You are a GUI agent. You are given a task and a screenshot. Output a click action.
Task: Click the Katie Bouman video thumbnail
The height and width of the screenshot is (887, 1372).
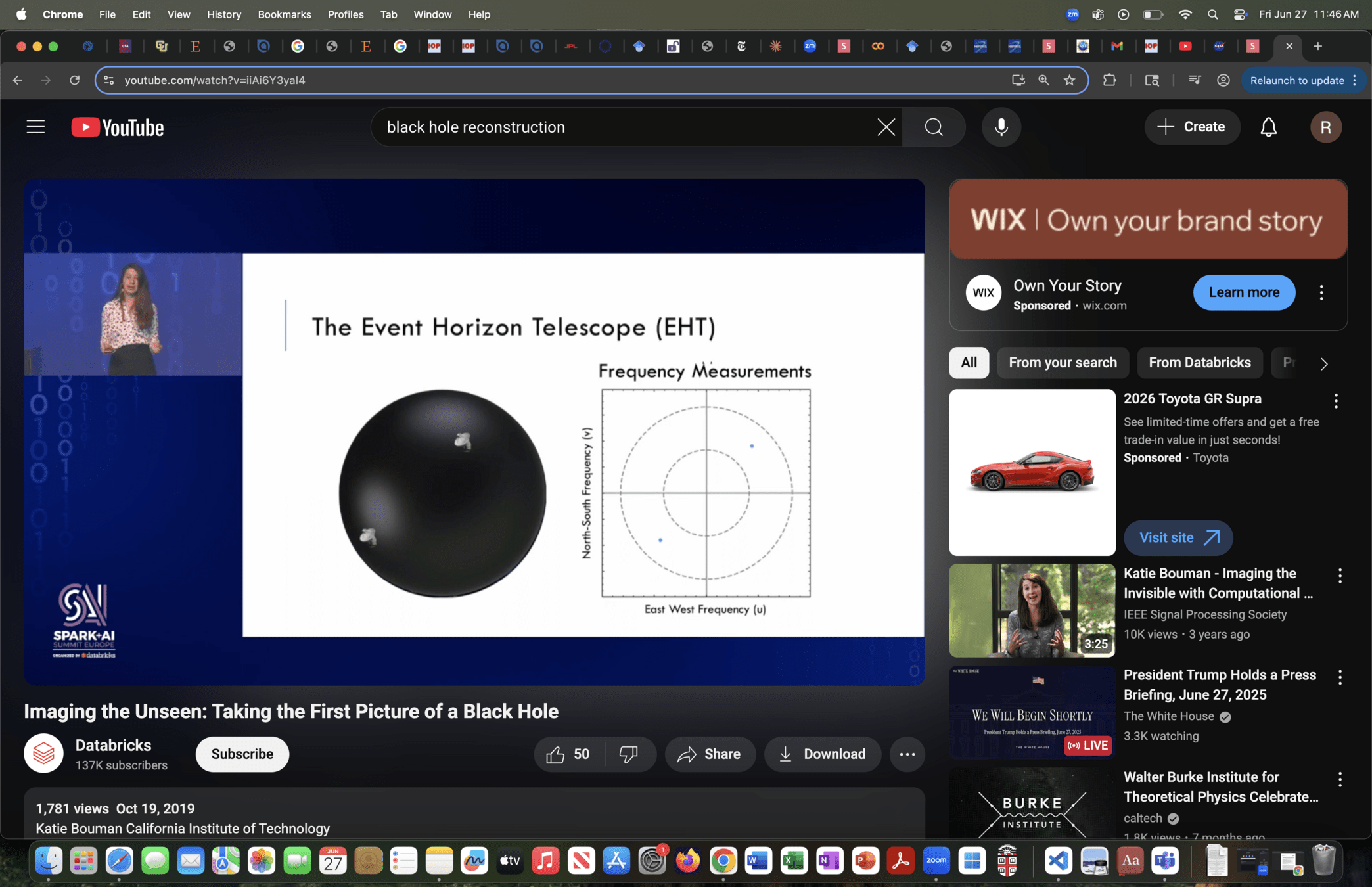[x=1032, y=610]
